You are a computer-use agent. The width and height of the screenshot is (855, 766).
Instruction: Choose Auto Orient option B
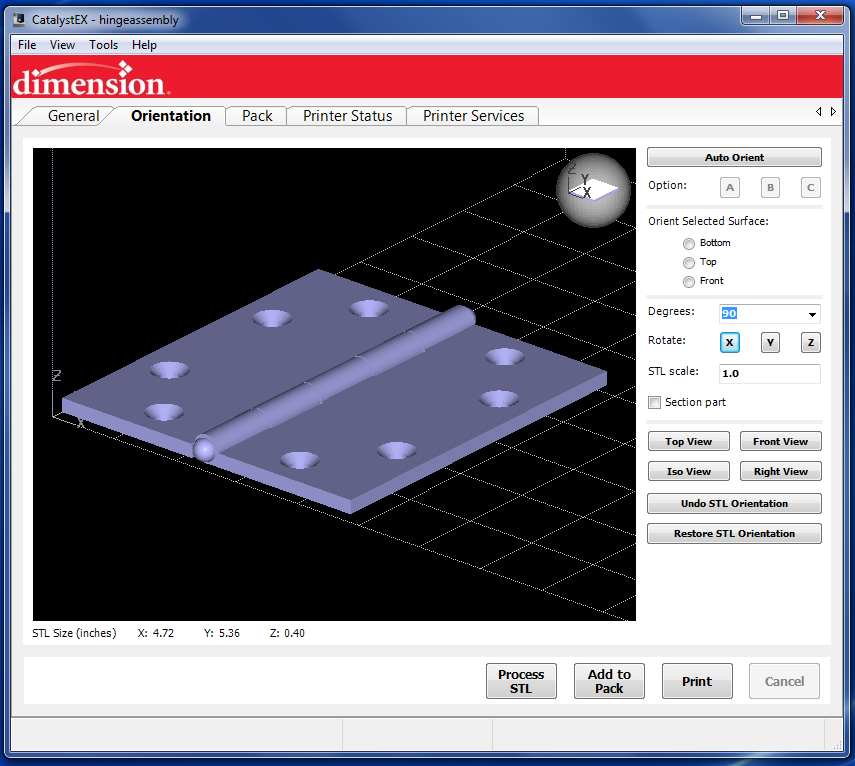[770, 188]
